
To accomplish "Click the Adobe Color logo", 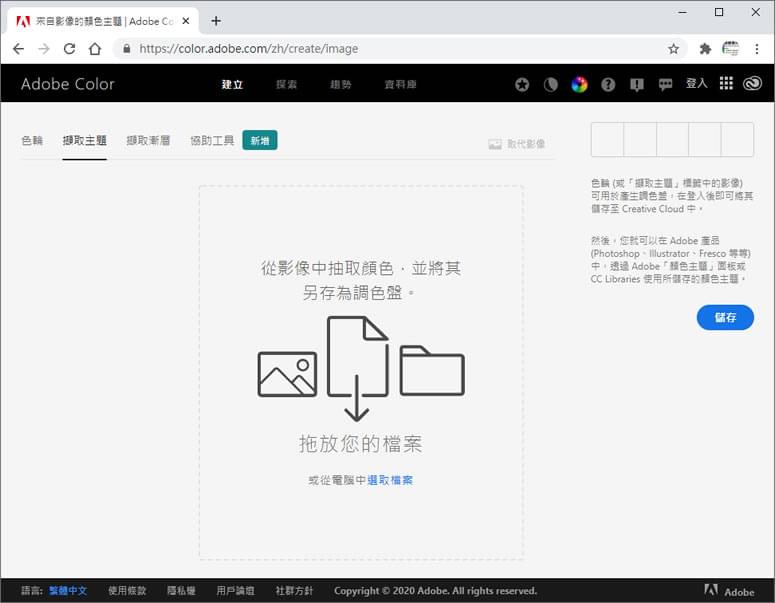I will click(68, 84).
